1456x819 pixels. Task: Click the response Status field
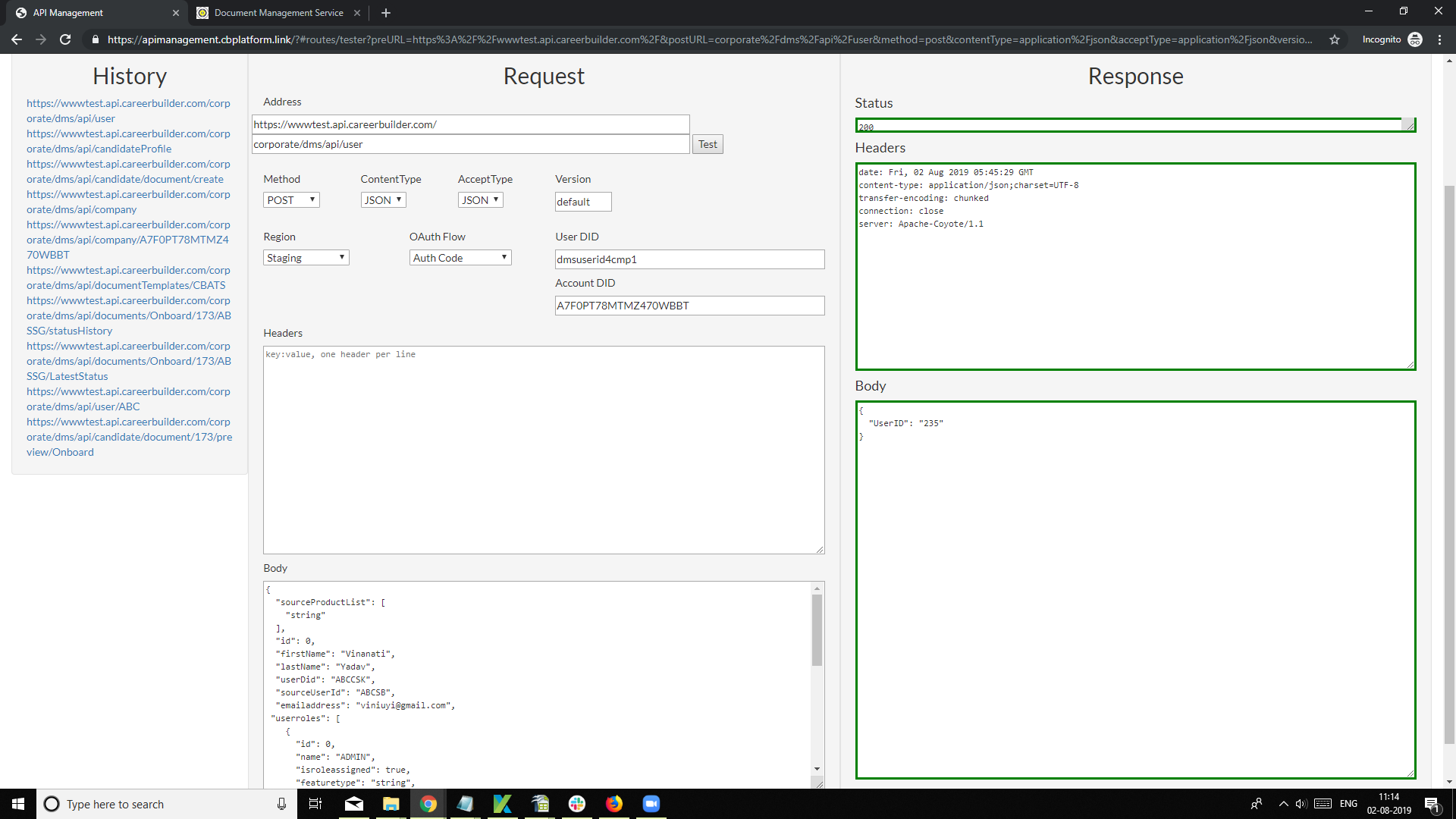(1135, 125)
